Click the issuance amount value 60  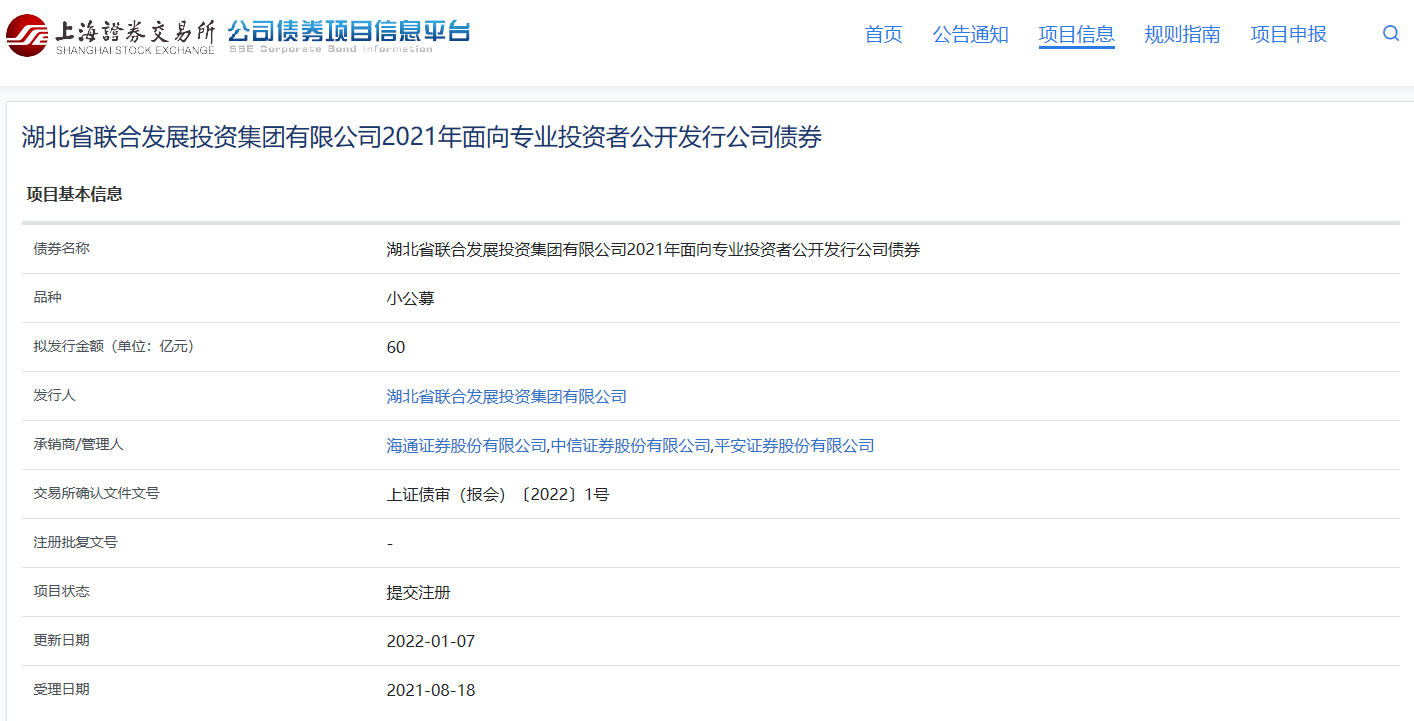click(x=396, y=348)
